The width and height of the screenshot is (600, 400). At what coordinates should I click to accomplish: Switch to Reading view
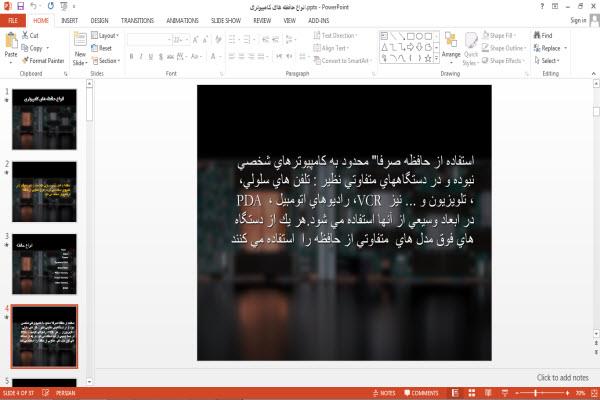[488, 393]
